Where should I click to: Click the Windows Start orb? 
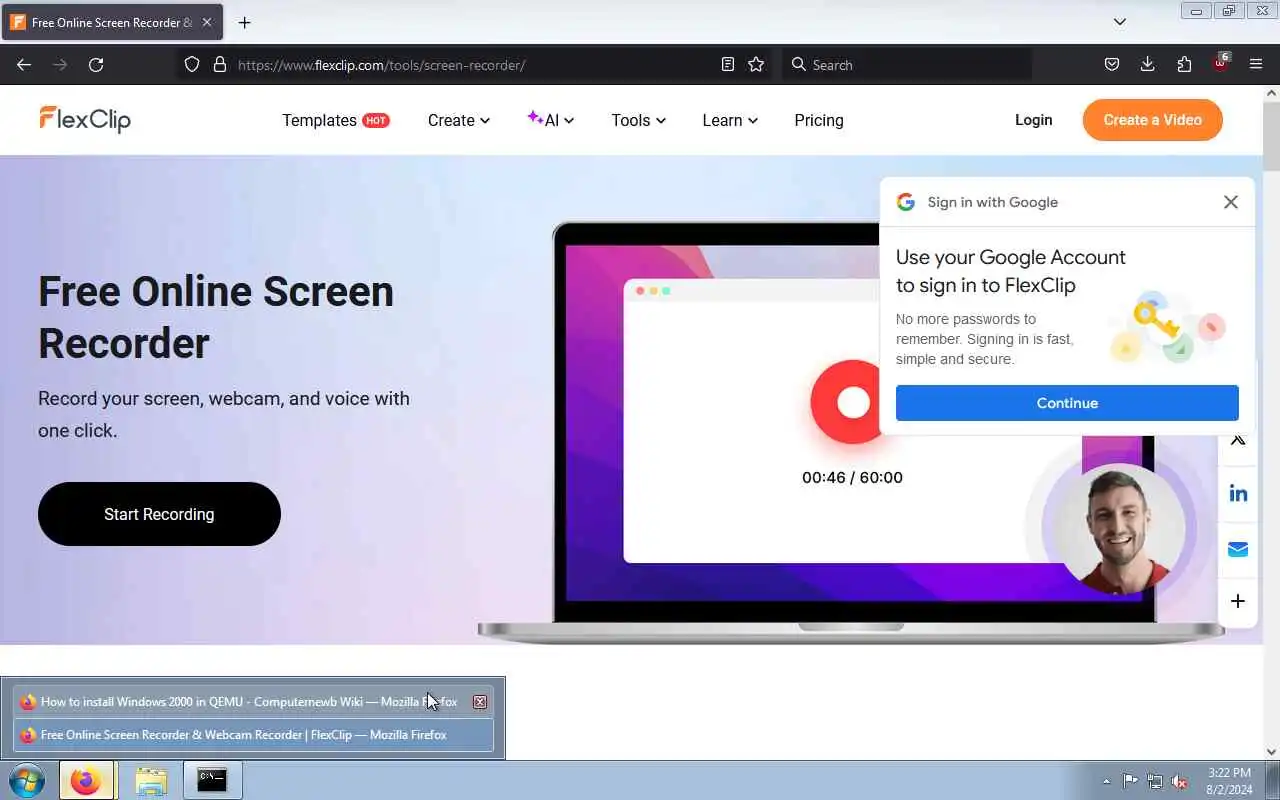coord(27,780)
